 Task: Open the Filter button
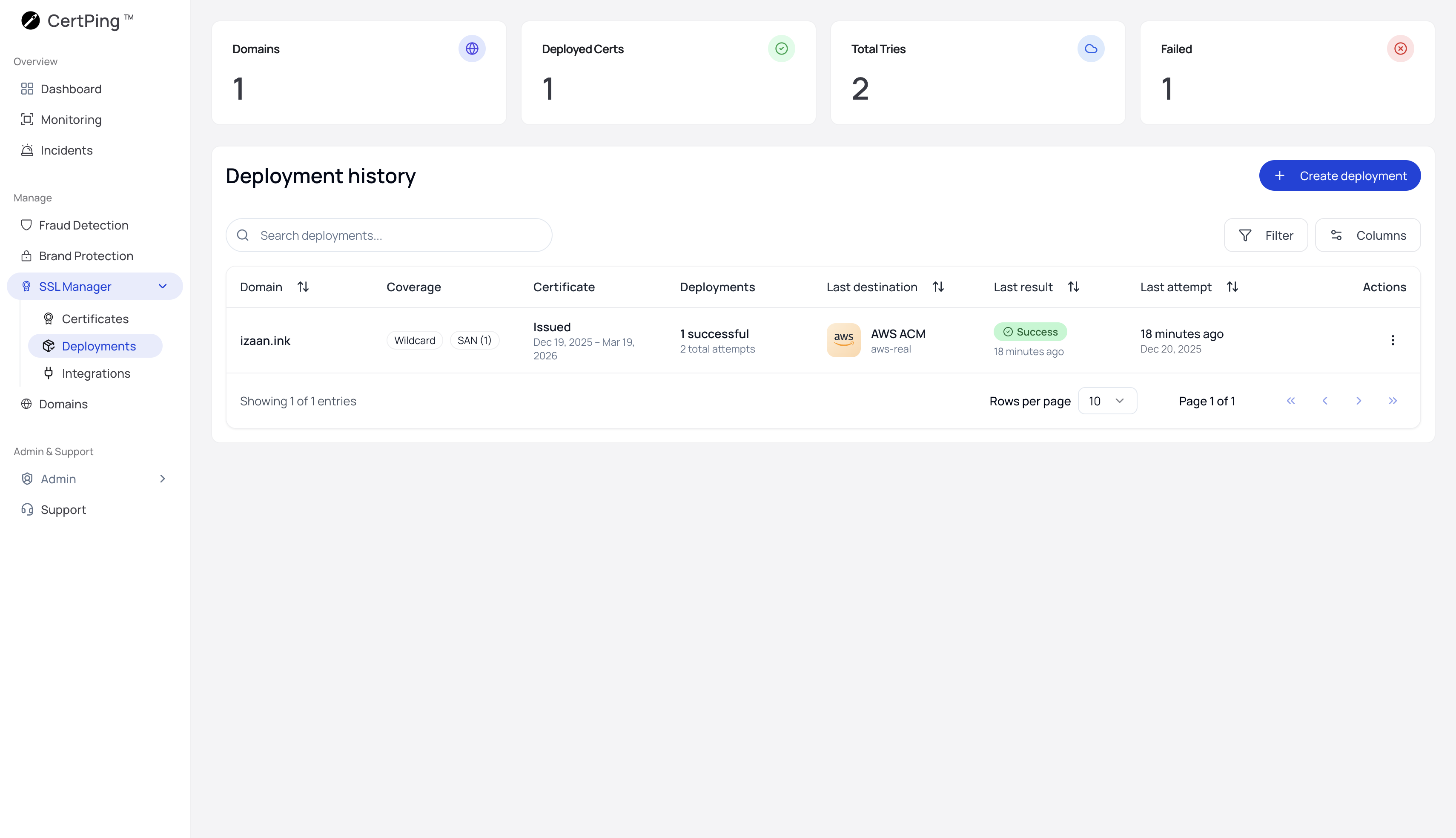coord(1266,235)
